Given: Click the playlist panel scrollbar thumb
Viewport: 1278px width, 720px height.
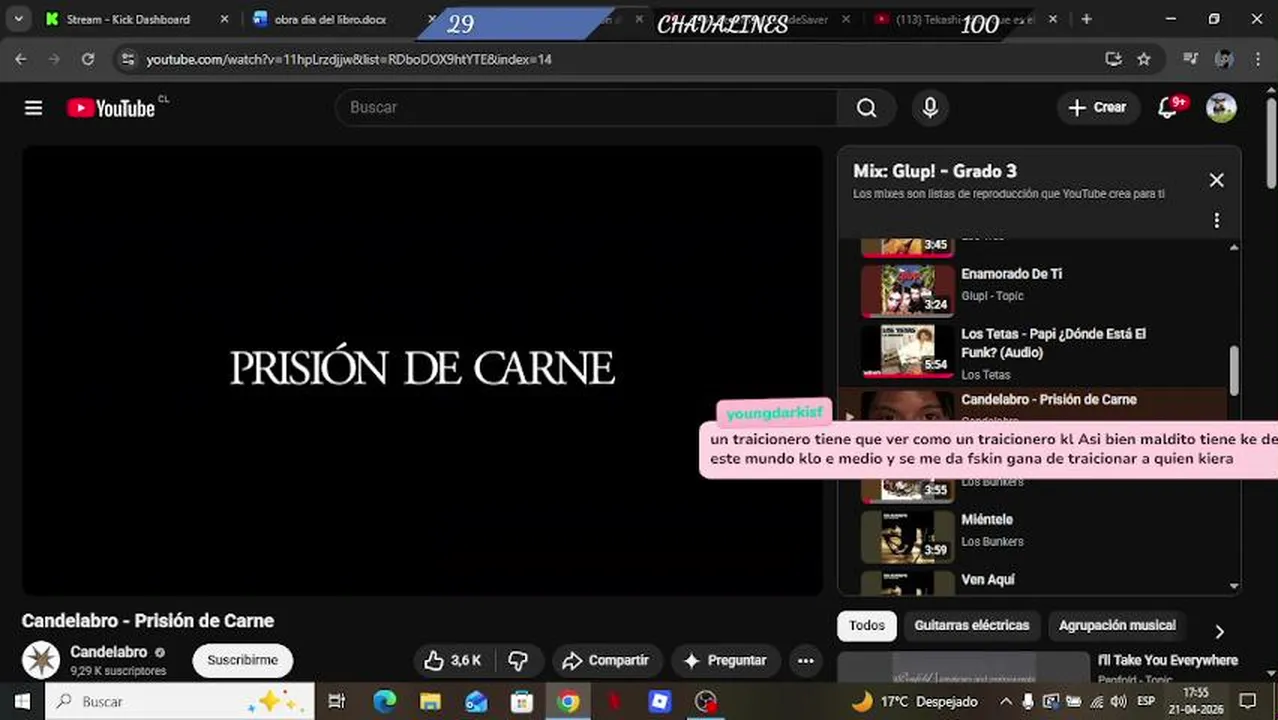Looking at the screenshot, I should [1234, 370].
